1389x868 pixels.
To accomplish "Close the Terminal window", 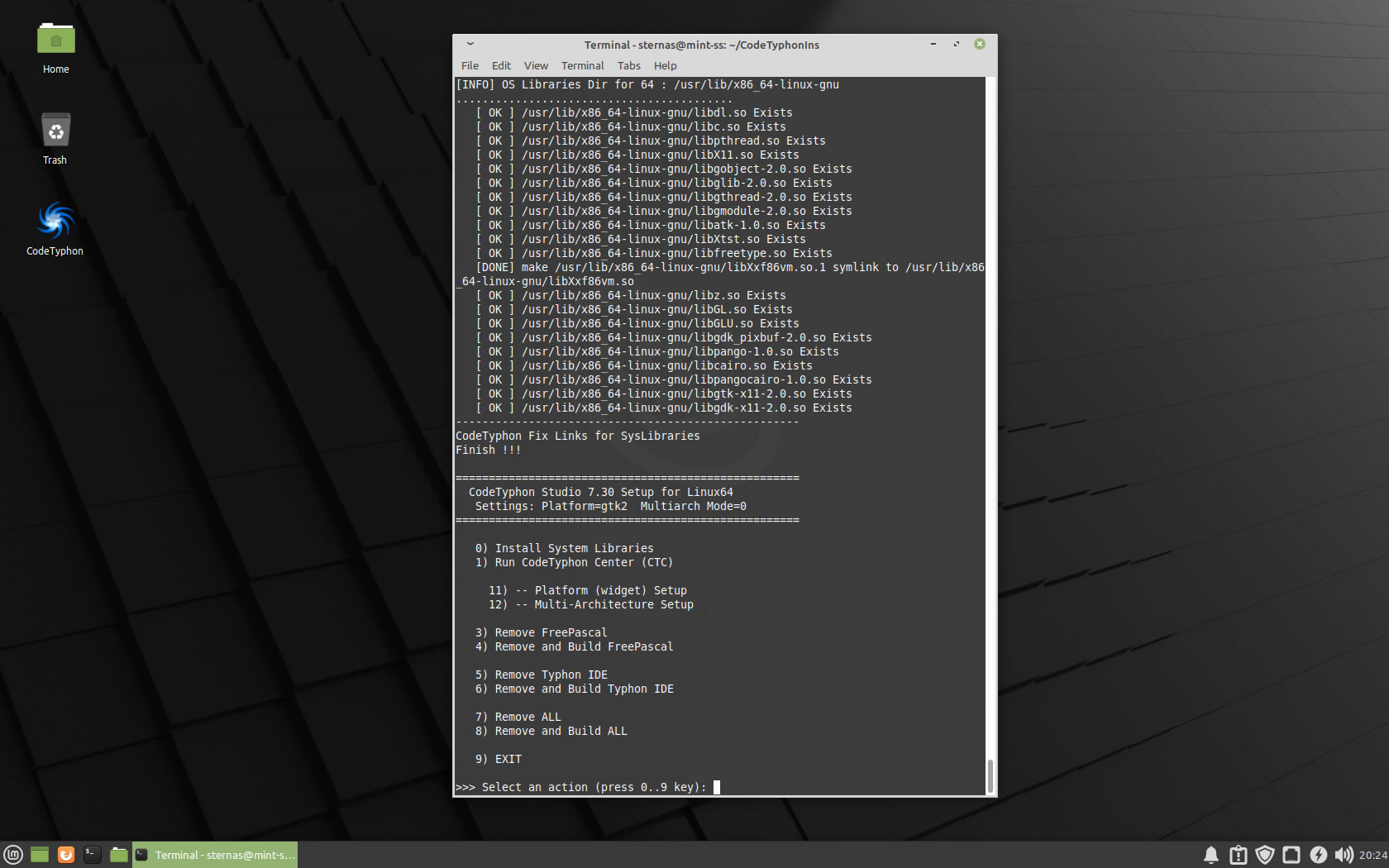I will (x=980, y=44).
